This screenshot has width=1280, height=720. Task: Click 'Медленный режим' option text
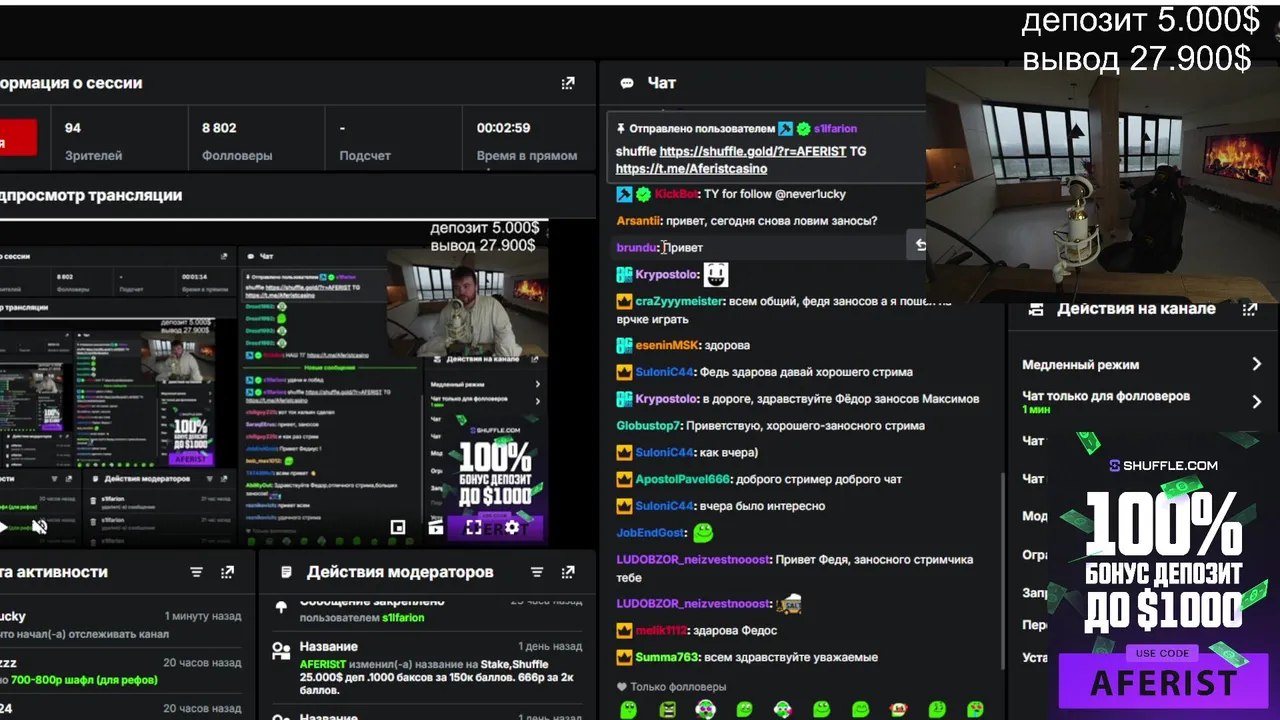pyautogui.click(x=1080, y=365)
